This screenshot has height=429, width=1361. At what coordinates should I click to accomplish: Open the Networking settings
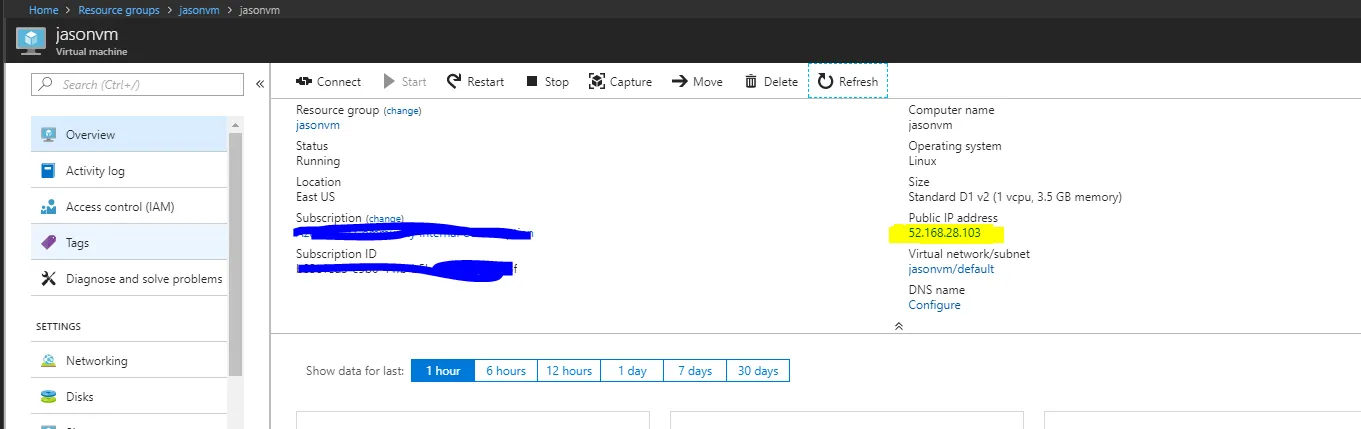[130, 361]
